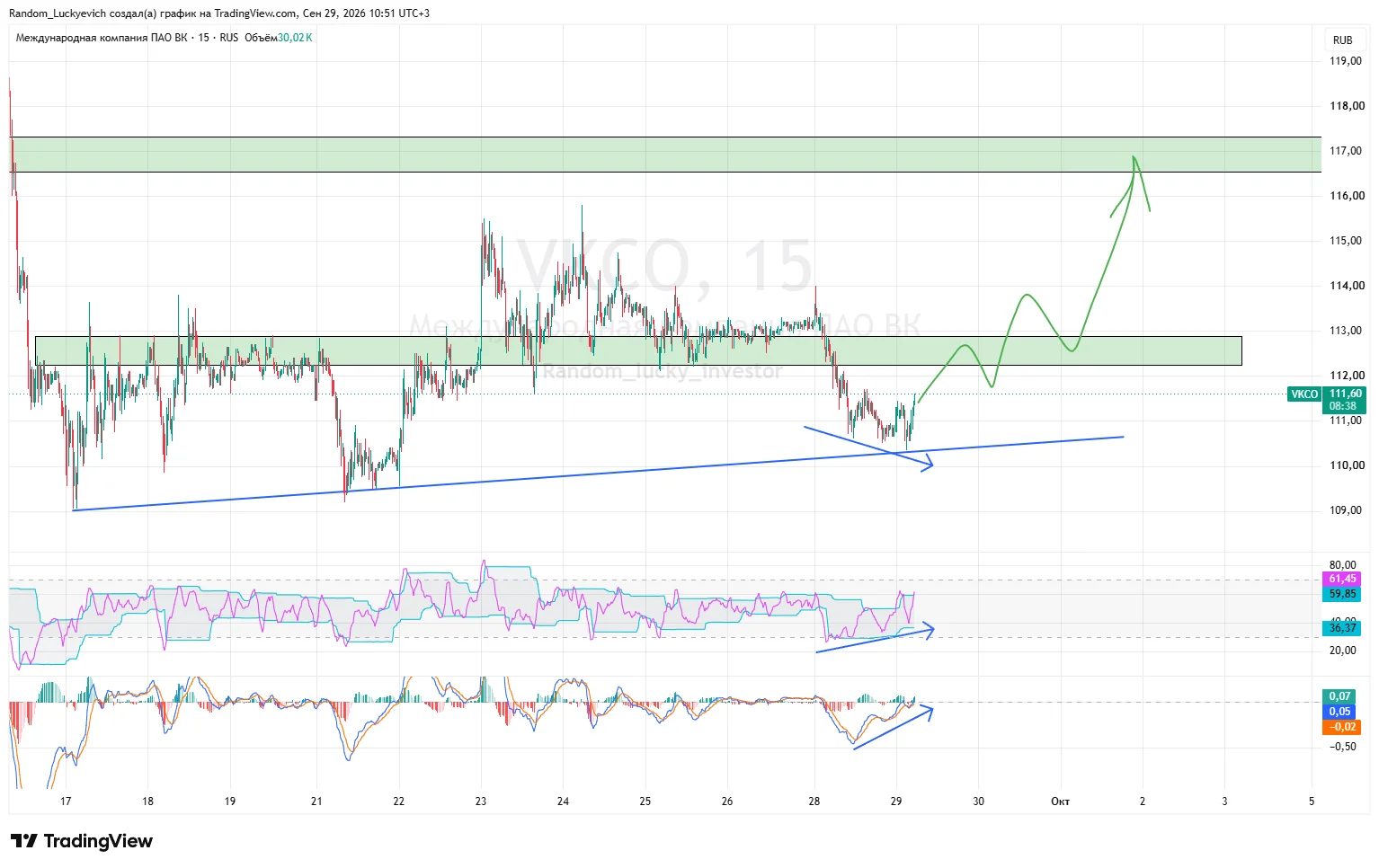Click date 30 on the time axis
This screenshot has width=1379, height=868.
tap(978, 802)
